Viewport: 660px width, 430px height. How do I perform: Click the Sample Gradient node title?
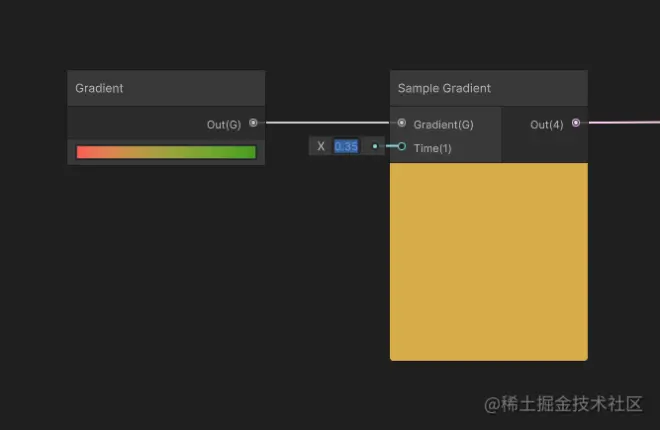pos(444,88)
